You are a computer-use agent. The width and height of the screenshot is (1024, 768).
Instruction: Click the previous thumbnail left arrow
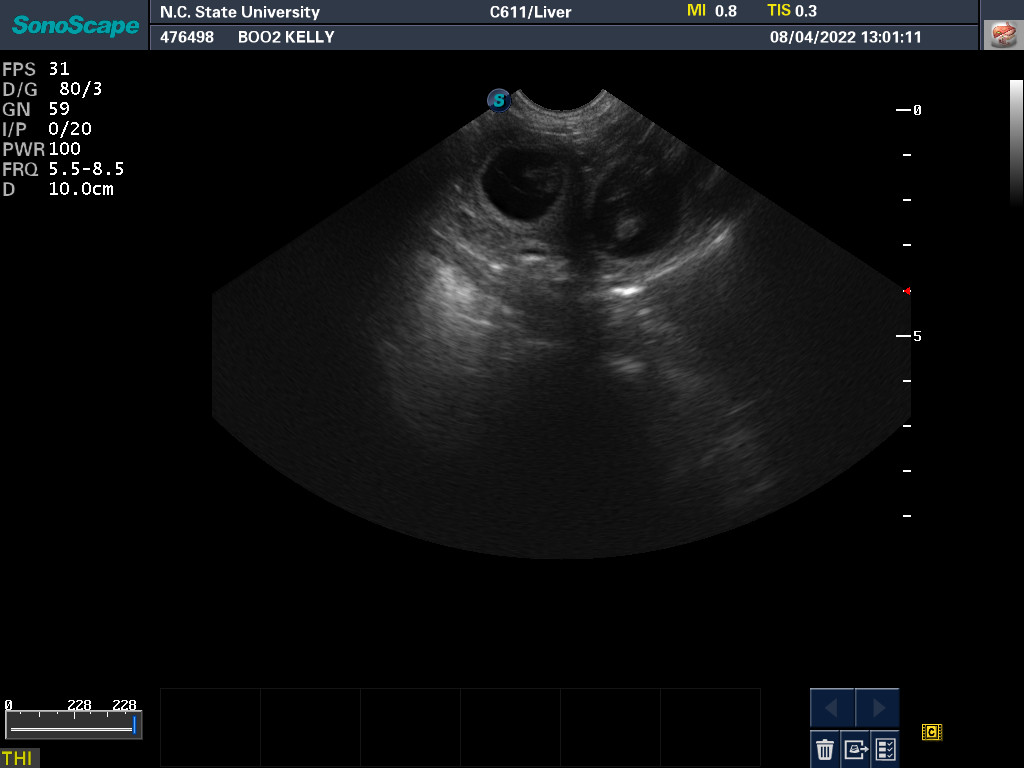(x=832, y=708)
